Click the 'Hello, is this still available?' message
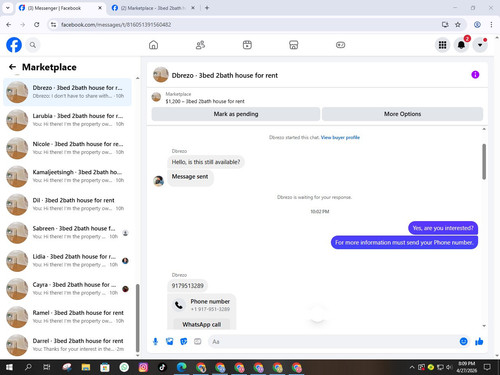Image resolution: width=500 pixels, height=375 pixels. point(206,162)
